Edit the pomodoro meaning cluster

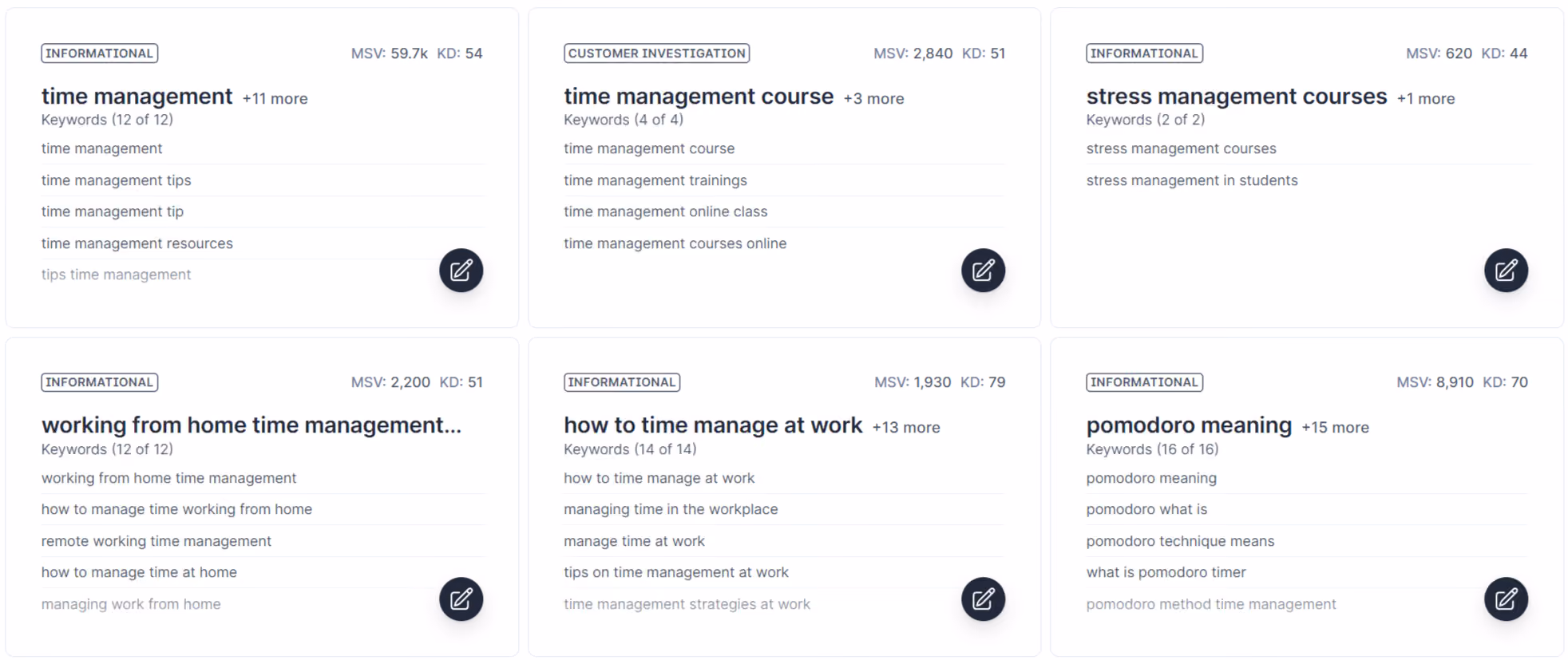click(1506, 599)
